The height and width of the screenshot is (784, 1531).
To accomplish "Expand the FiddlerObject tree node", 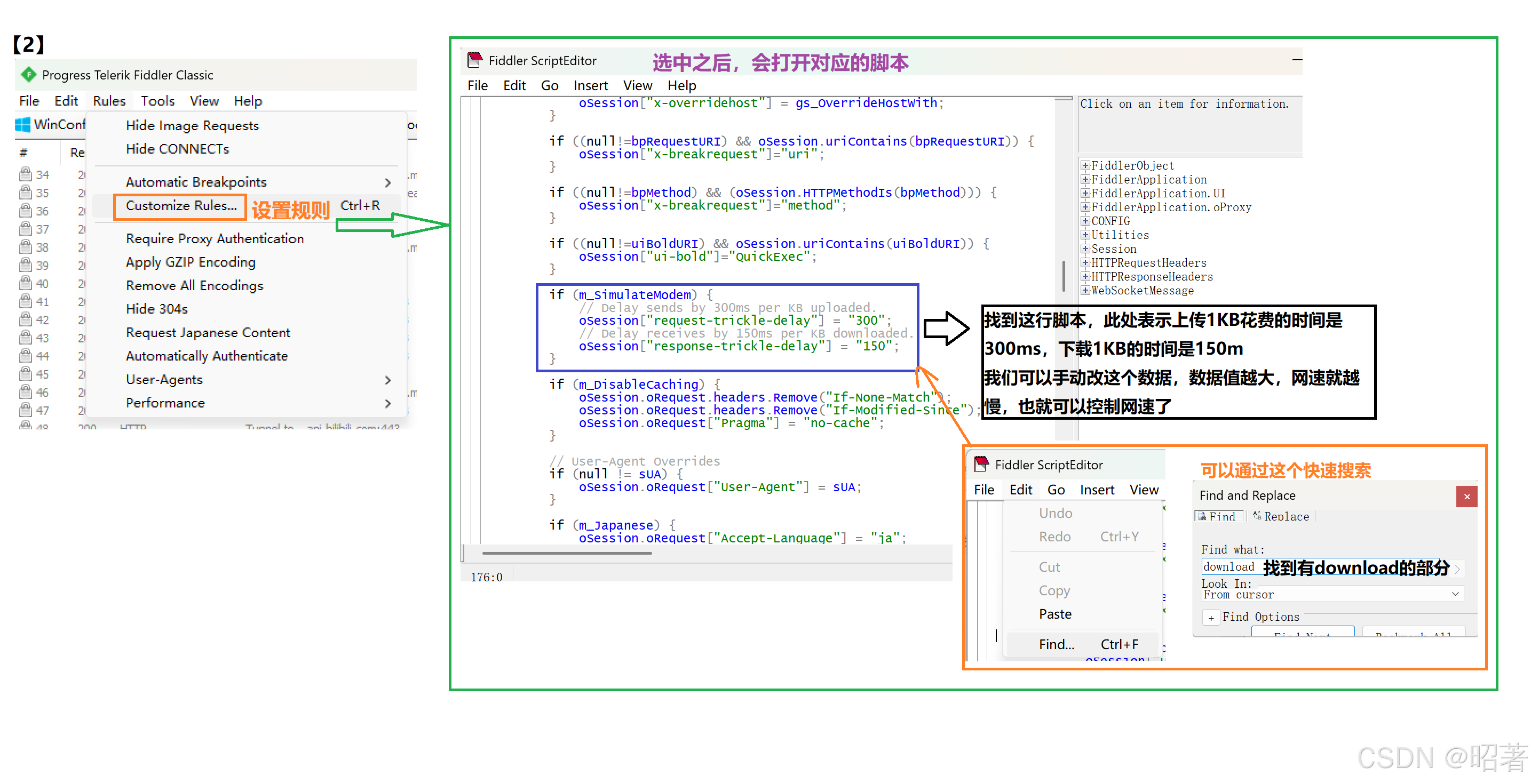I will pyautogui.click(x=1085, y=166).
